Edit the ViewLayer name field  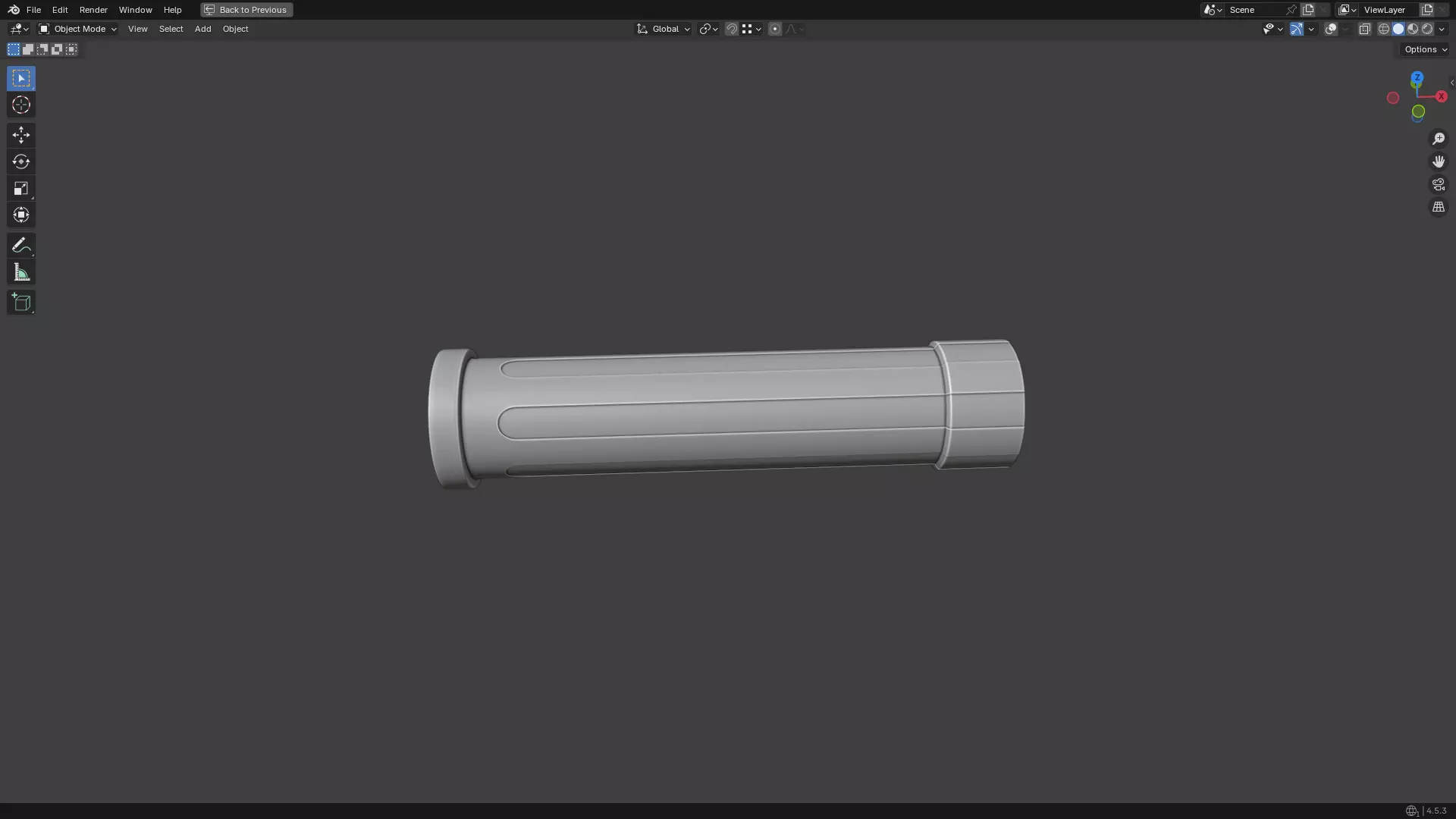pos(1389,10)
